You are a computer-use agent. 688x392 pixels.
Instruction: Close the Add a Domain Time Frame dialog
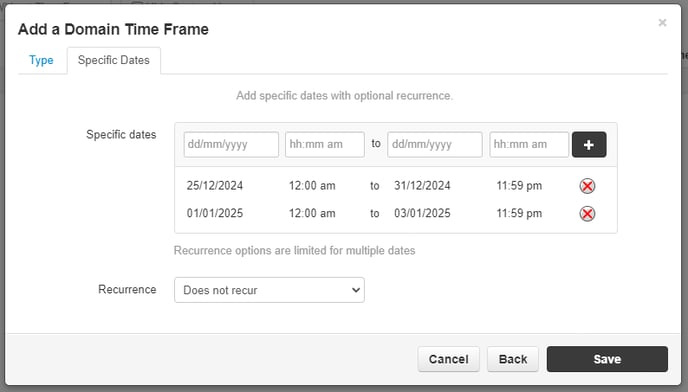(662, 22)
